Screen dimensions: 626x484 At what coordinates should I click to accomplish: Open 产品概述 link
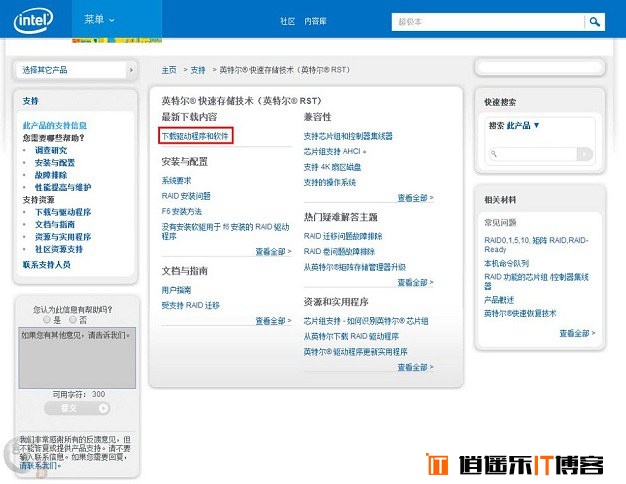click(x=499, y=300)
